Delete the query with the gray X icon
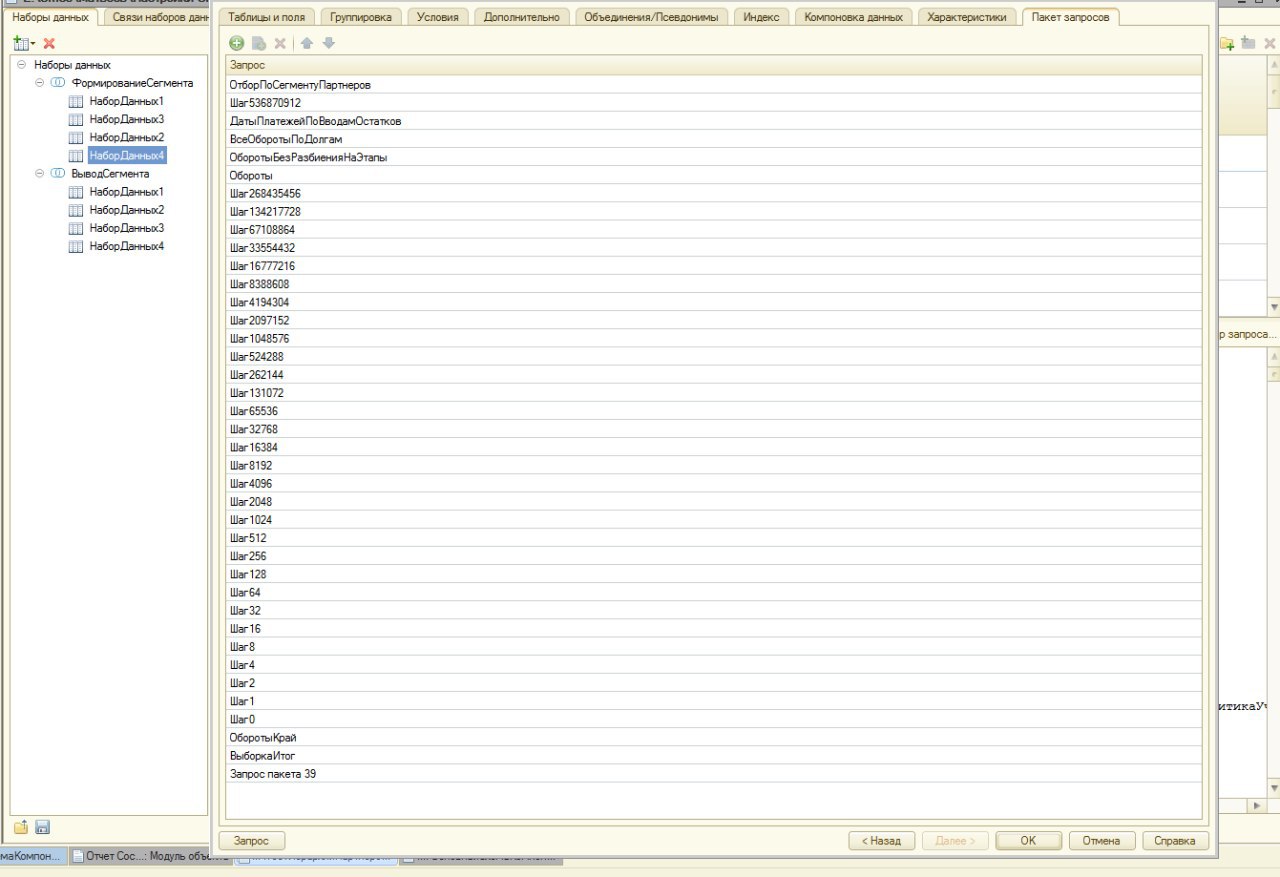Image resolution: width=1280 pixels, height=877 pixels. click(x=280, y=43)
